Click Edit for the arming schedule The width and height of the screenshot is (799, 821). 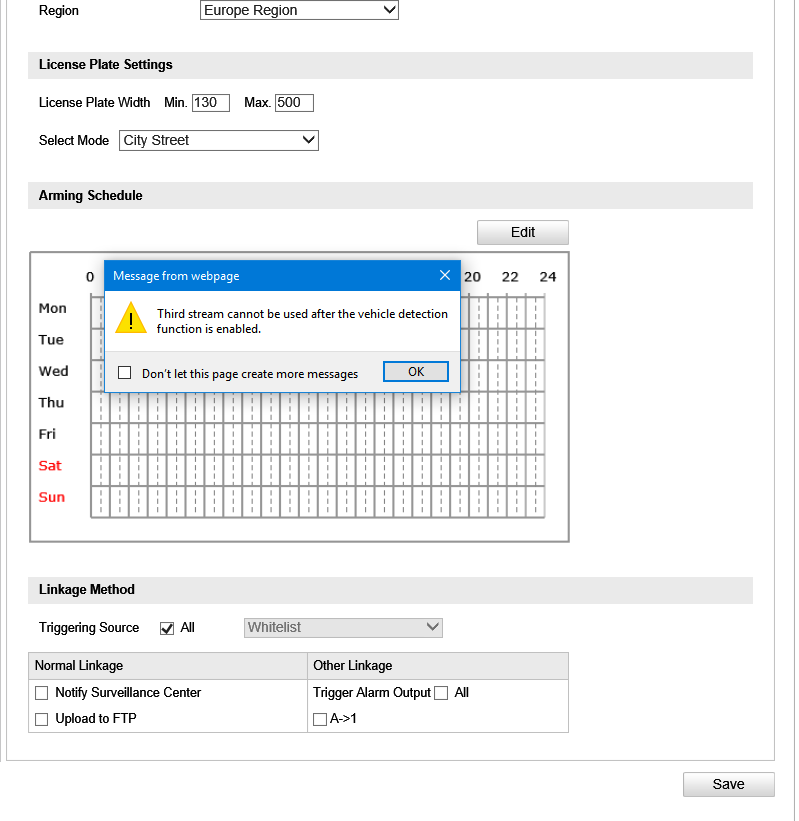click(x=522, y=232)
